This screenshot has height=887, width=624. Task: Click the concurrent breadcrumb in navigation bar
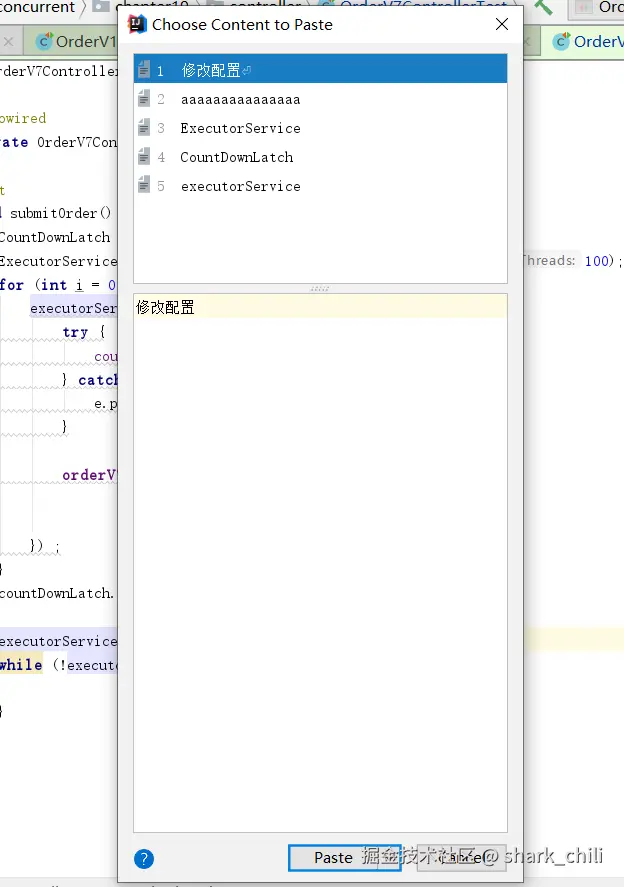tap(37, 7)
